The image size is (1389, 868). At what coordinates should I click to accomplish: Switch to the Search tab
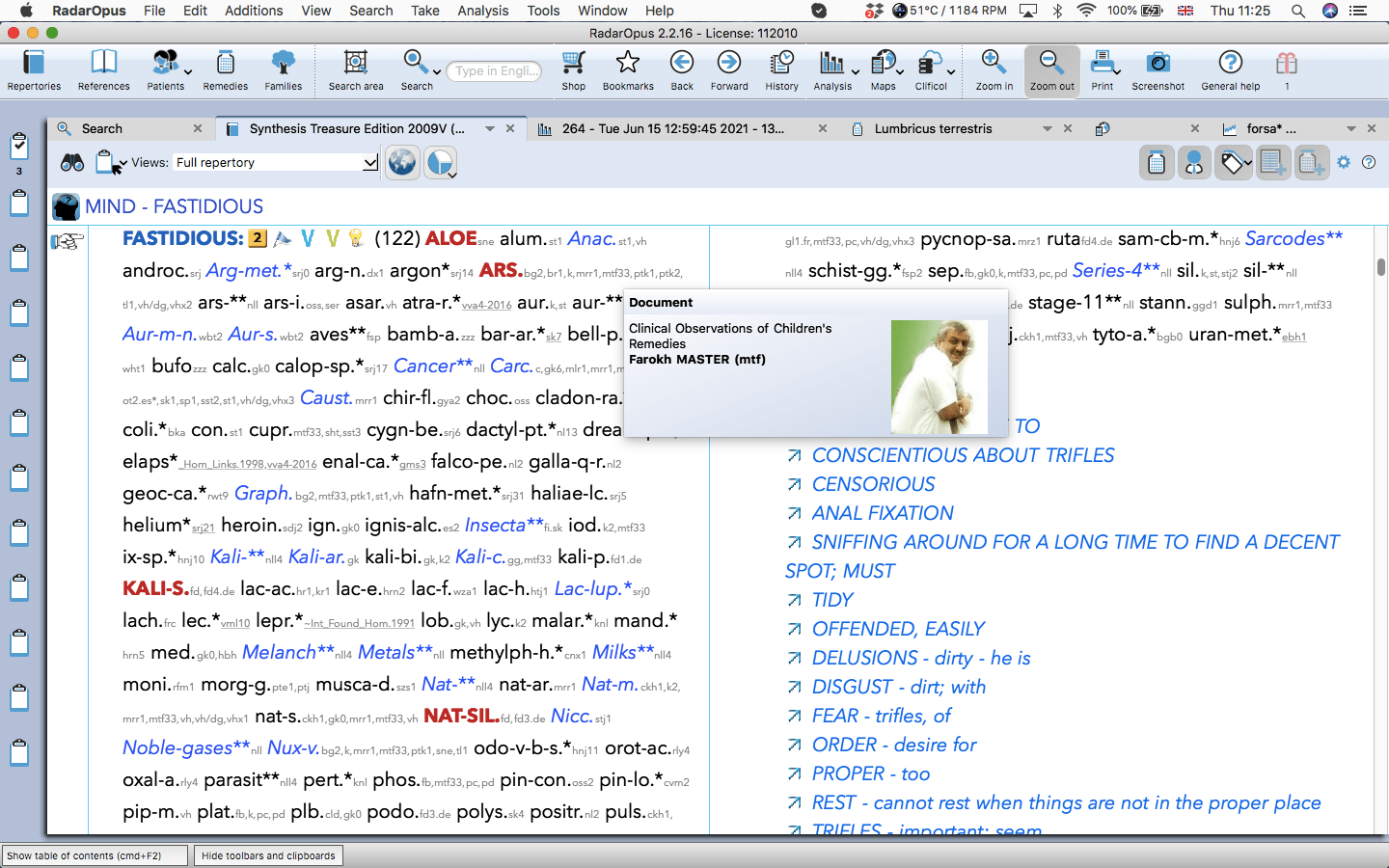102,128
